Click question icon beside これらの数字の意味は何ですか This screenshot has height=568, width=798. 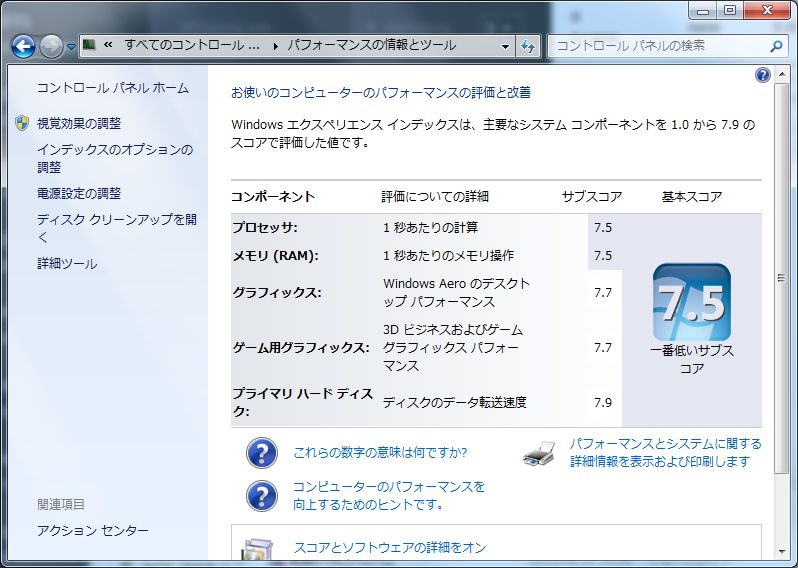click(x=262, y=452)
